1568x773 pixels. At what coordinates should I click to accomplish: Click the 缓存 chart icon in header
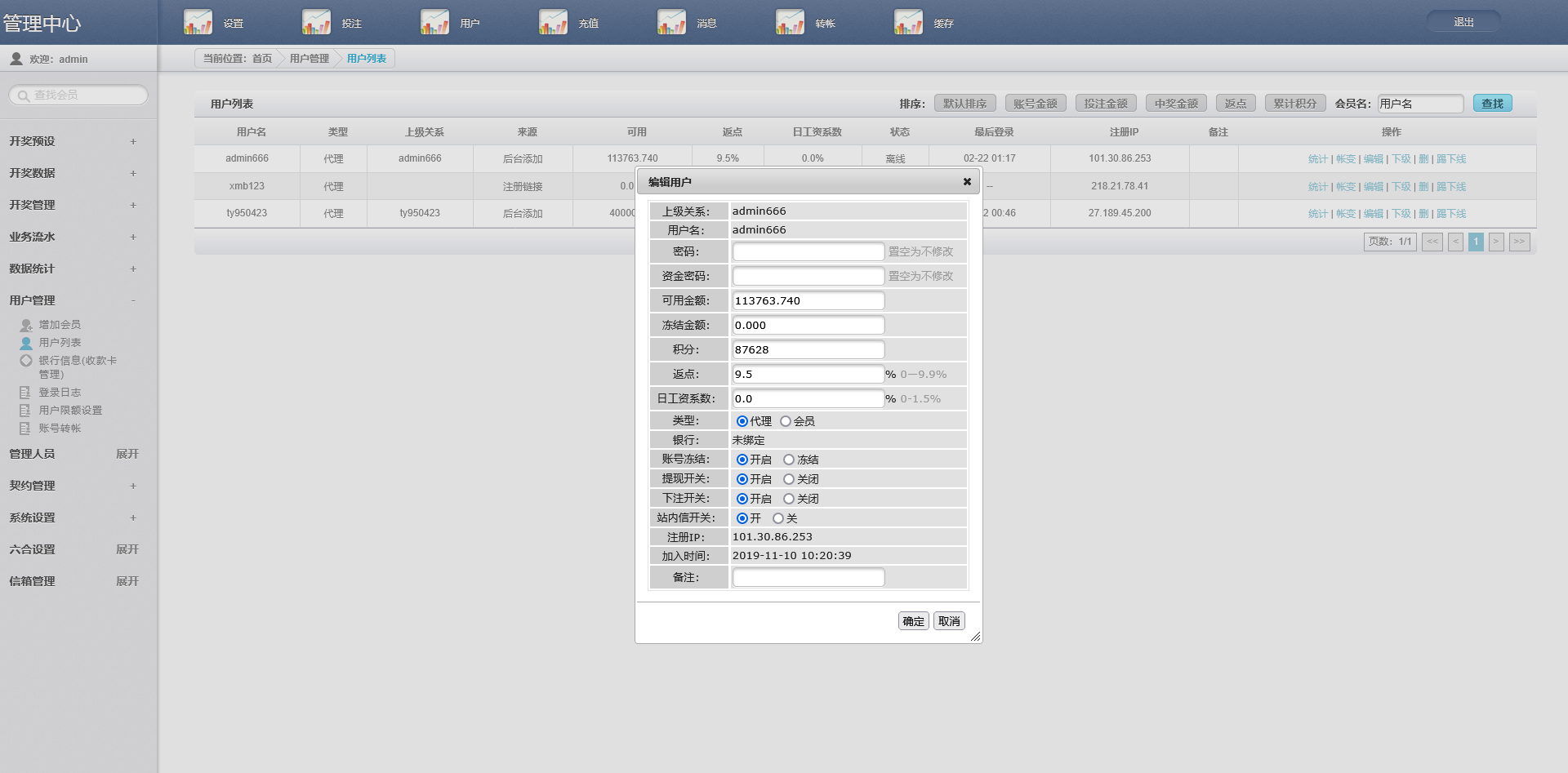tap(908, 22)
